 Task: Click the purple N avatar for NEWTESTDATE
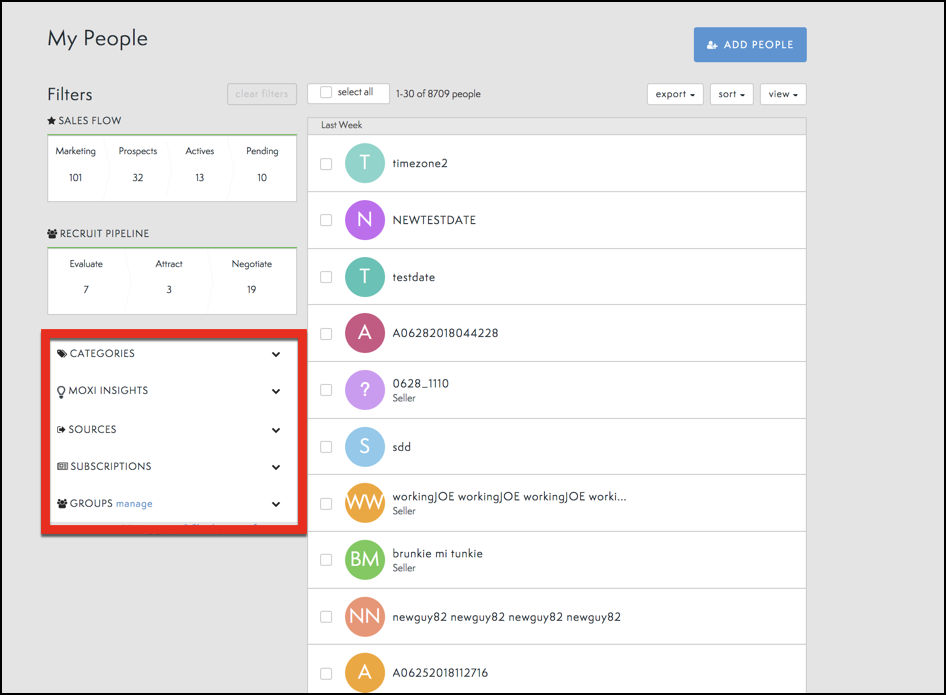point(365,220)
